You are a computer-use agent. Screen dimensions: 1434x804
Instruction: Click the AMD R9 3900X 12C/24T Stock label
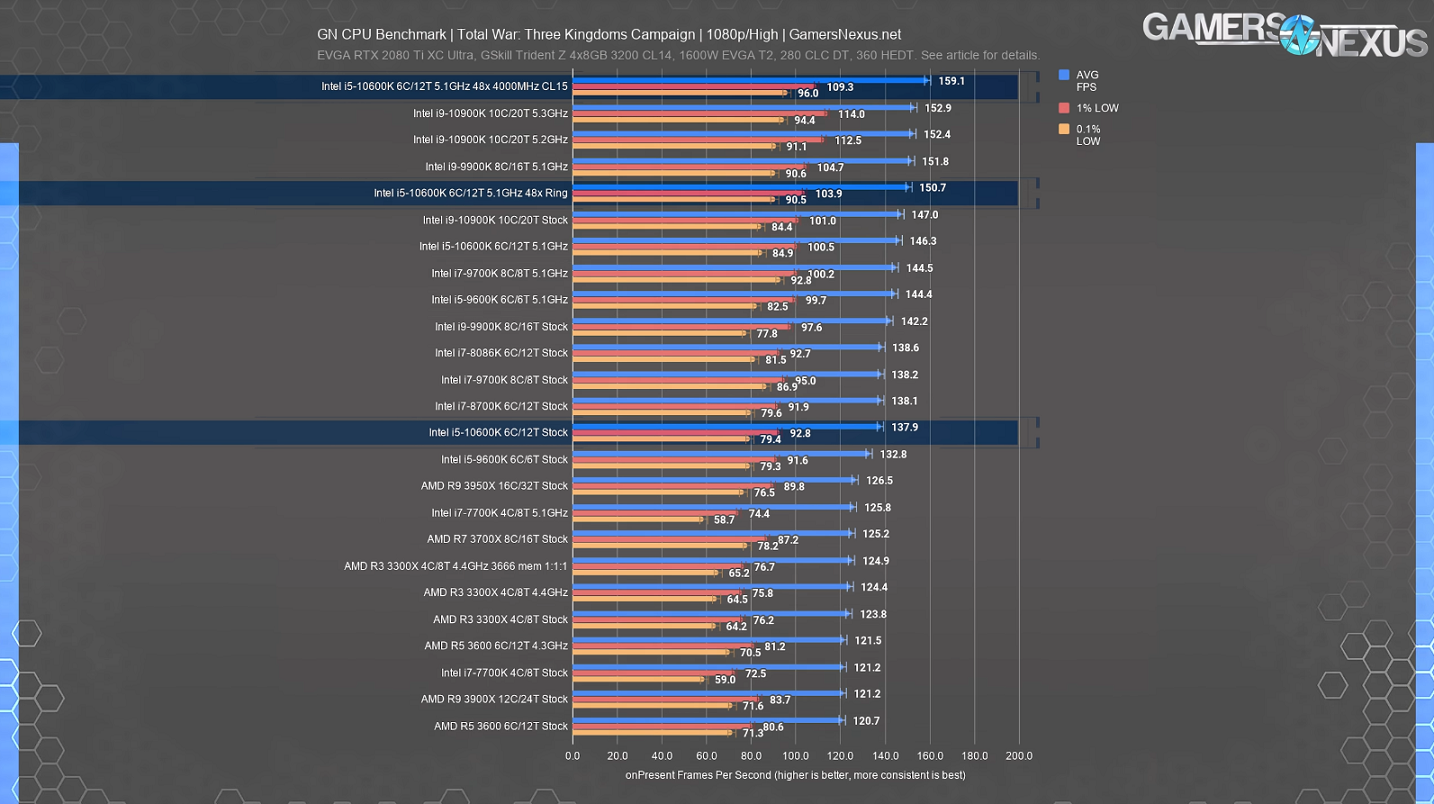point(494,699)
